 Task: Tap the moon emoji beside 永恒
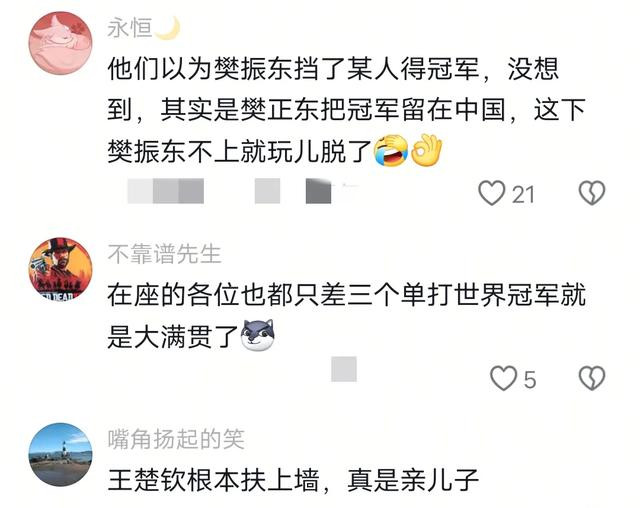pyautogui.click(x=167, y=28)
